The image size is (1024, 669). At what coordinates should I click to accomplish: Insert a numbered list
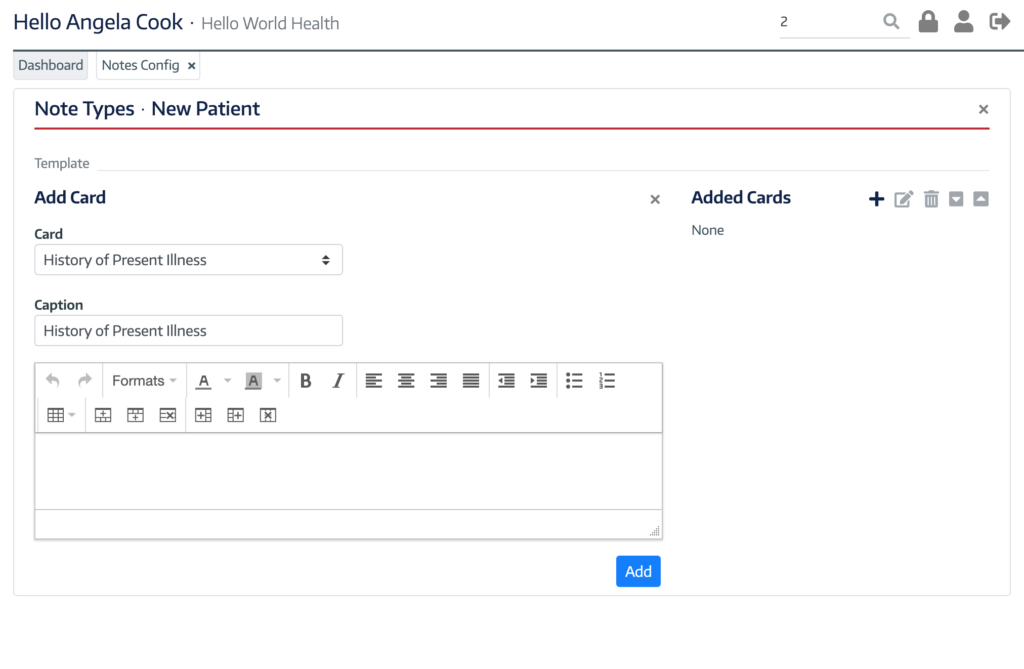607,381
